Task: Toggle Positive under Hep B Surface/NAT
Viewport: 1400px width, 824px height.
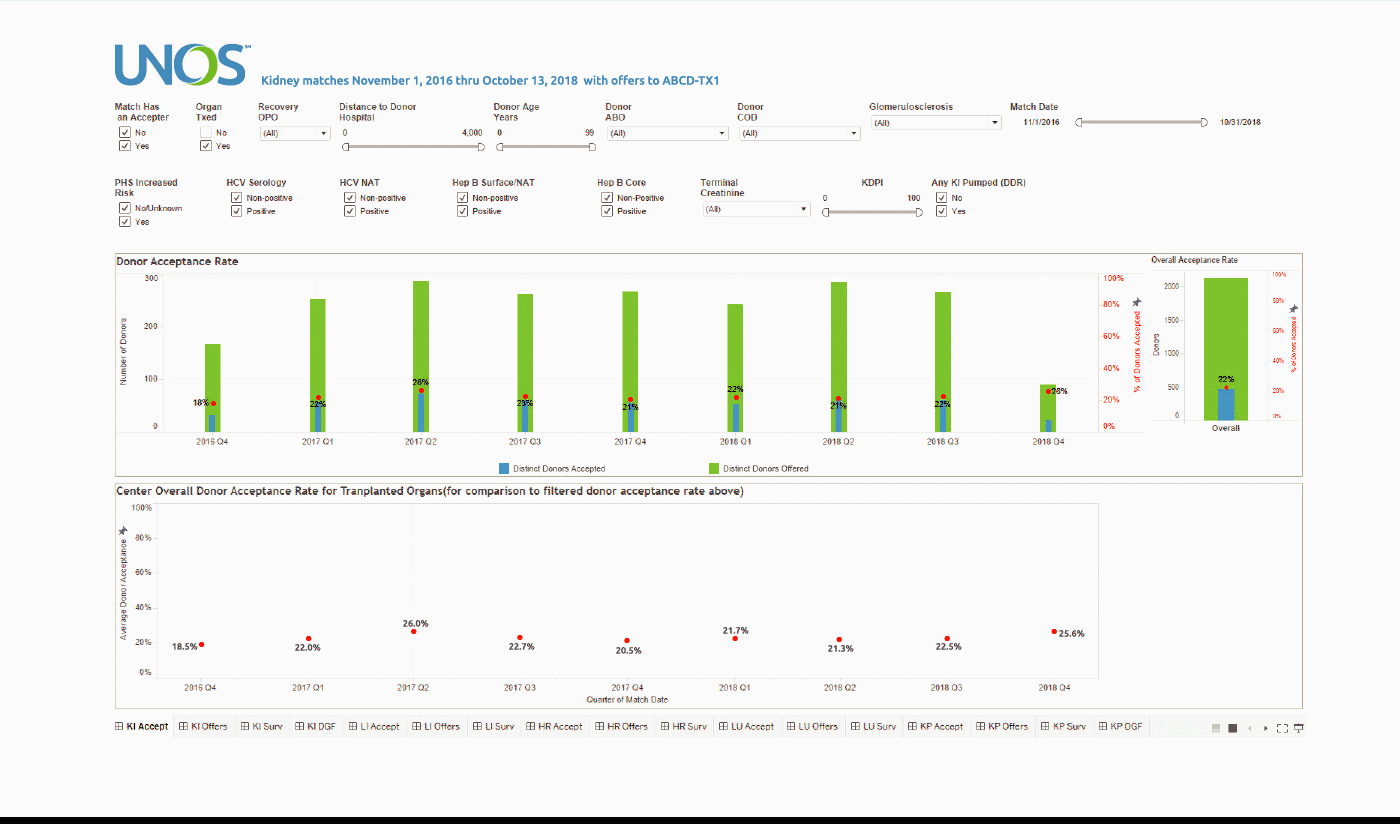Action: pos(463,211)
